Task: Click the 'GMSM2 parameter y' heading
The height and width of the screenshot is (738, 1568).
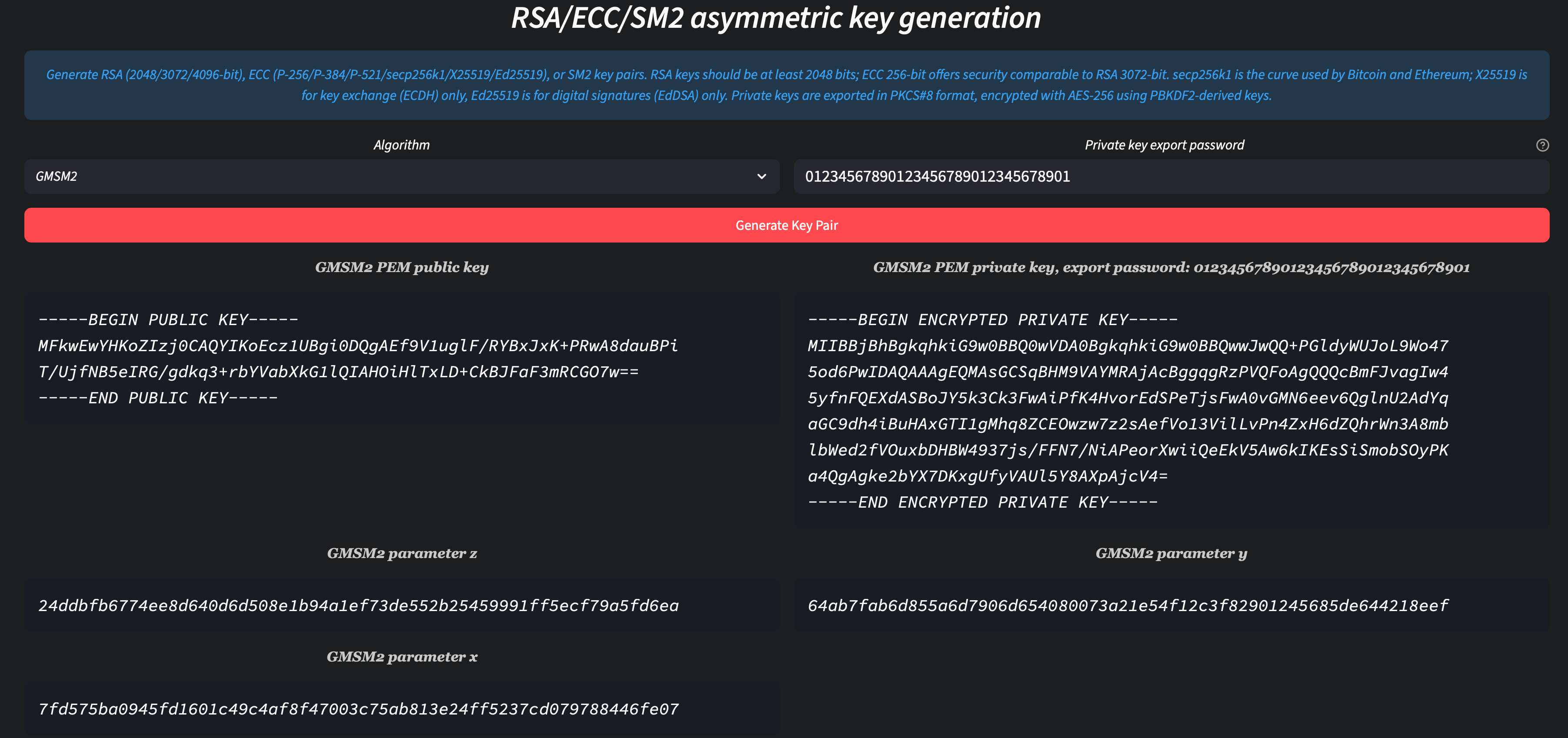Action: pyautogui.click(x=1171, y=553)
